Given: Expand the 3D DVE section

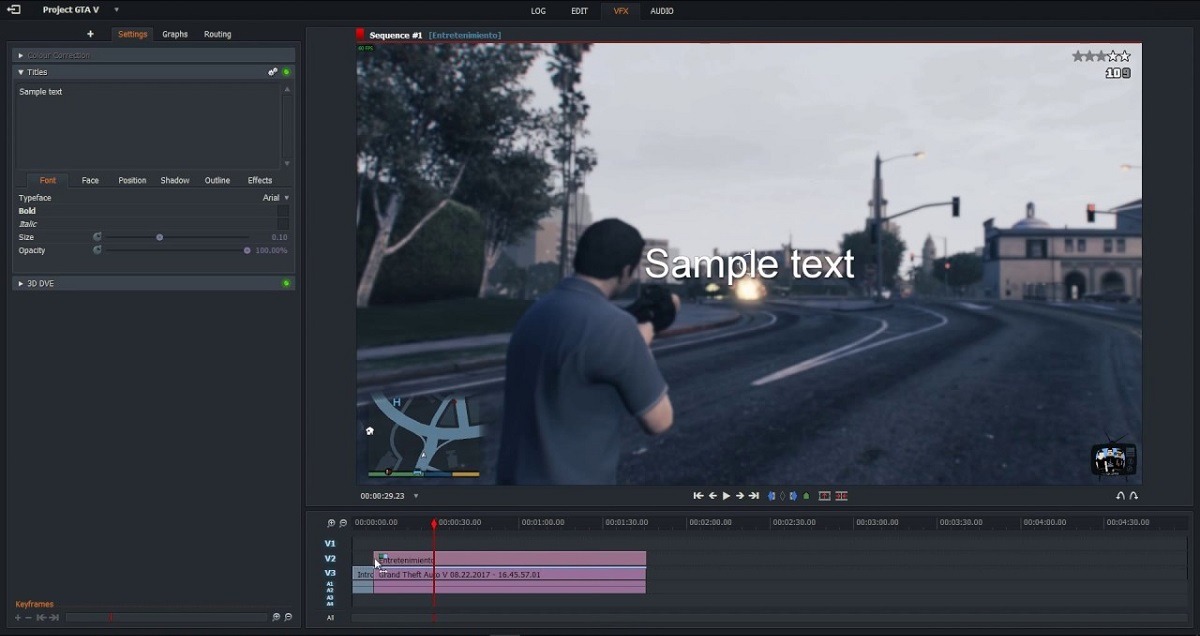Looking at the screenshot, I should point(21,283).
